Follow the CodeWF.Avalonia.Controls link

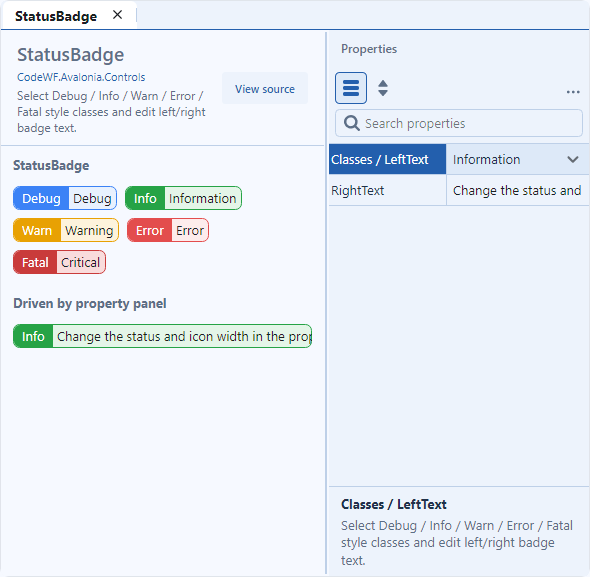pos(81,77)
